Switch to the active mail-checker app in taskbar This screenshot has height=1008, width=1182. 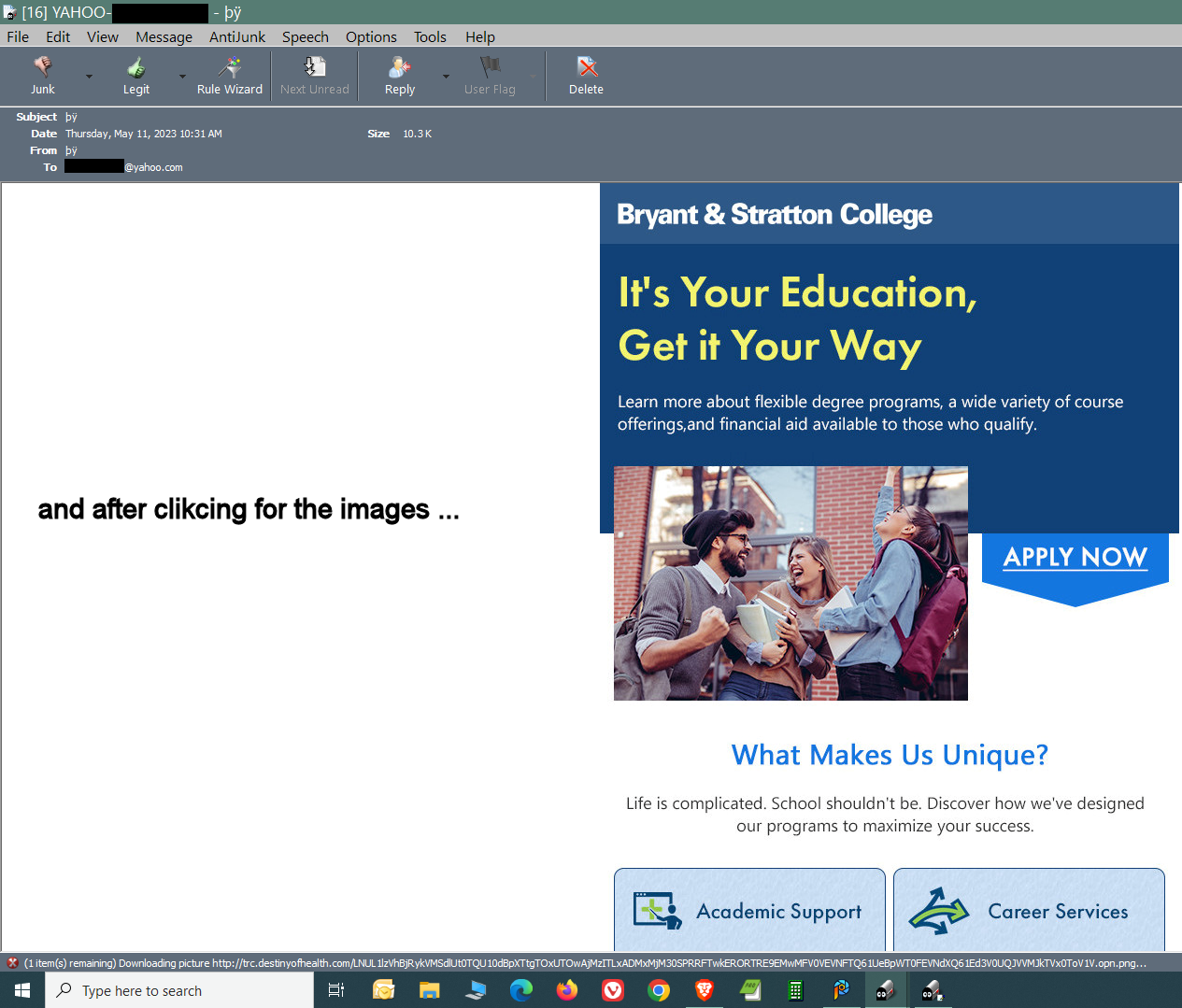point(885,990)
